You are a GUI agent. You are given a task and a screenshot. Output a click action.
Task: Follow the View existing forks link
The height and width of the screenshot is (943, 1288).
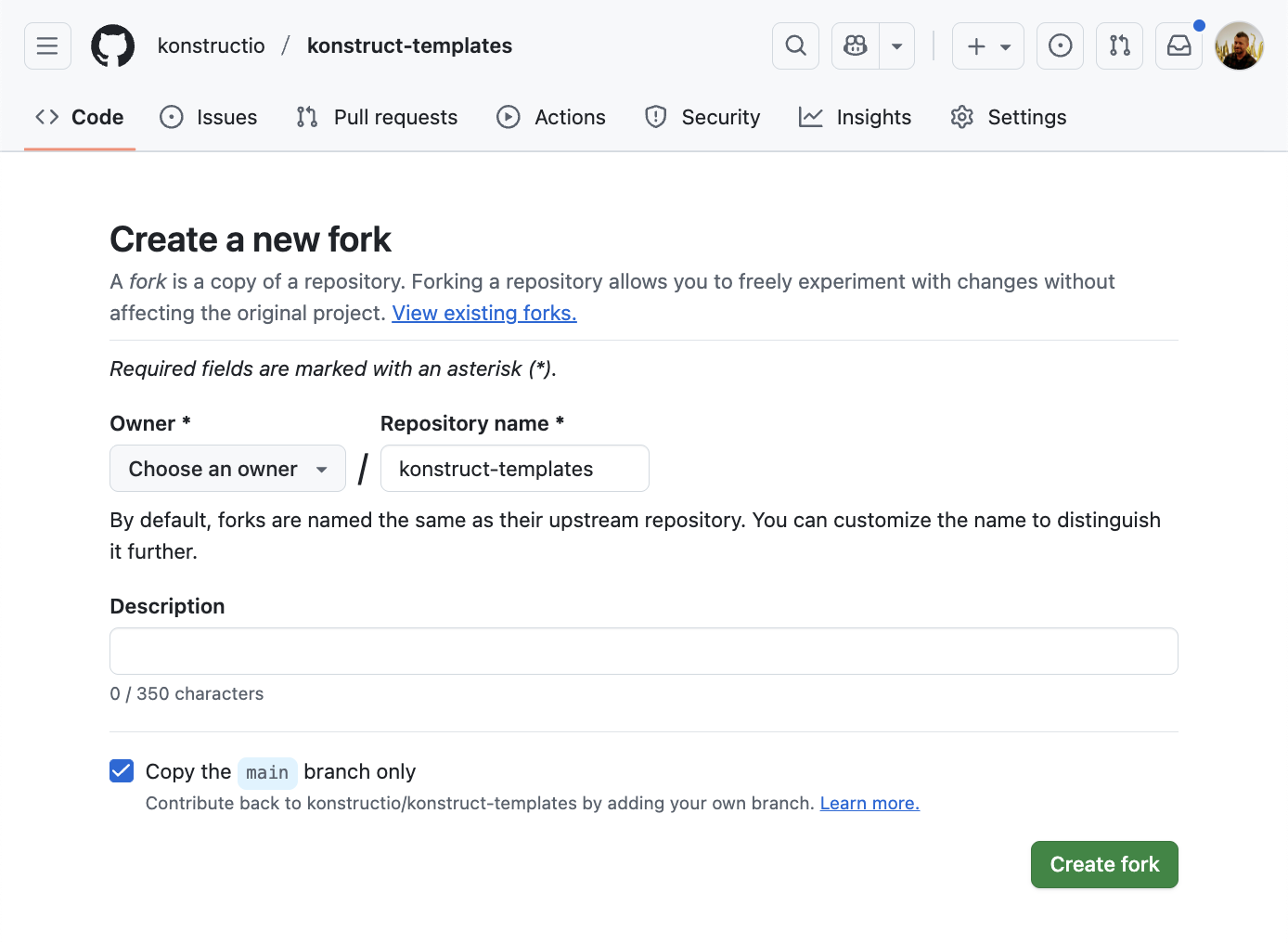[483, 313]
